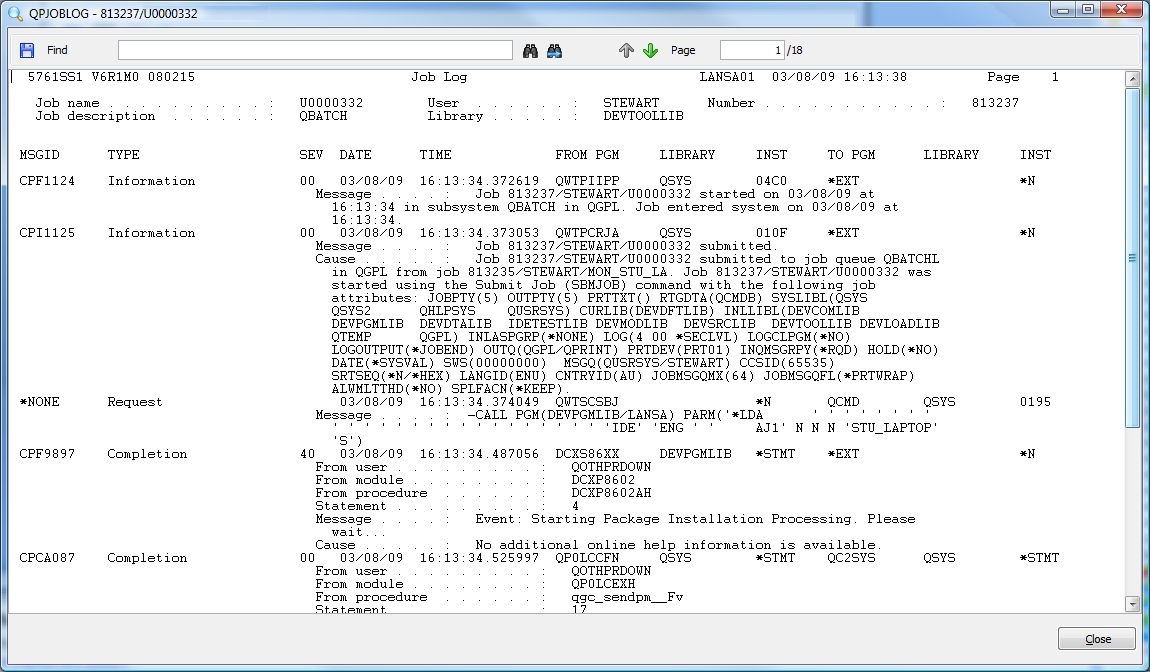Click procedure name DCXP8602AH

tap(612, 493)
